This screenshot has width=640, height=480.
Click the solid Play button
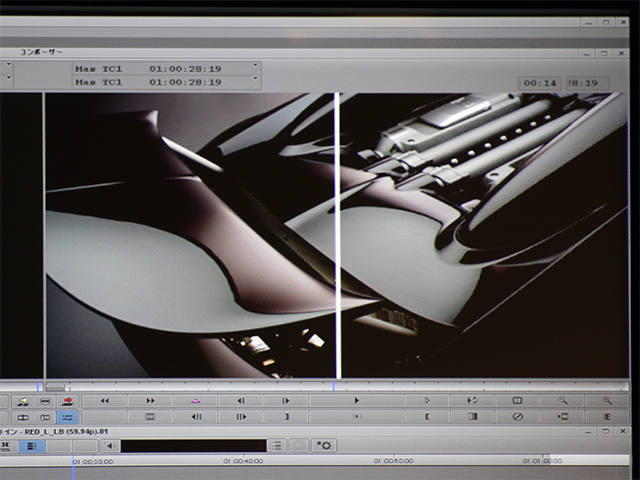pos(357,401)
